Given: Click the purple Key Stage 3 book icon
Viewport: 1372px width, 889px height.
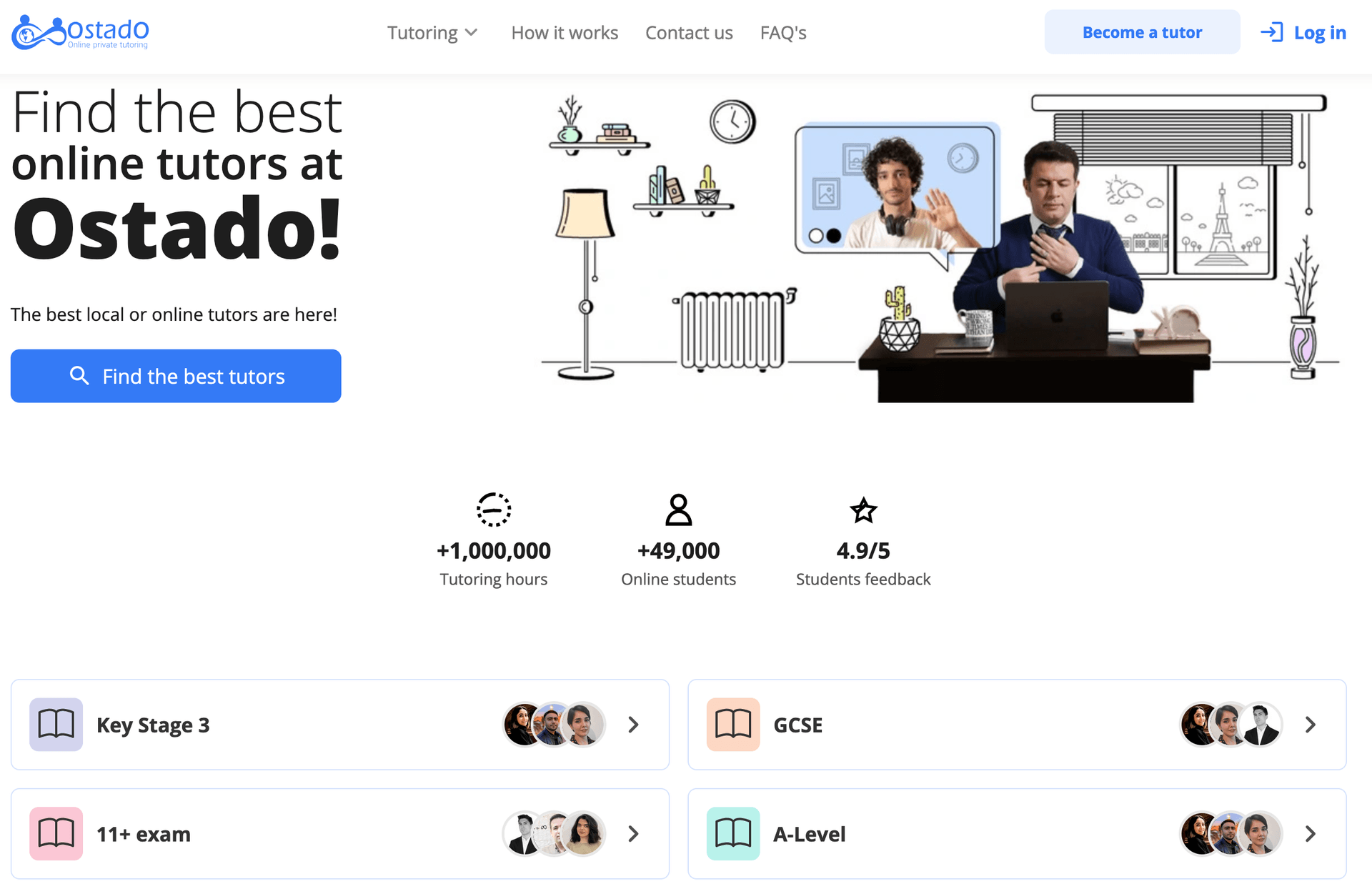Looking at the screenshot, I should click(56, 725).
